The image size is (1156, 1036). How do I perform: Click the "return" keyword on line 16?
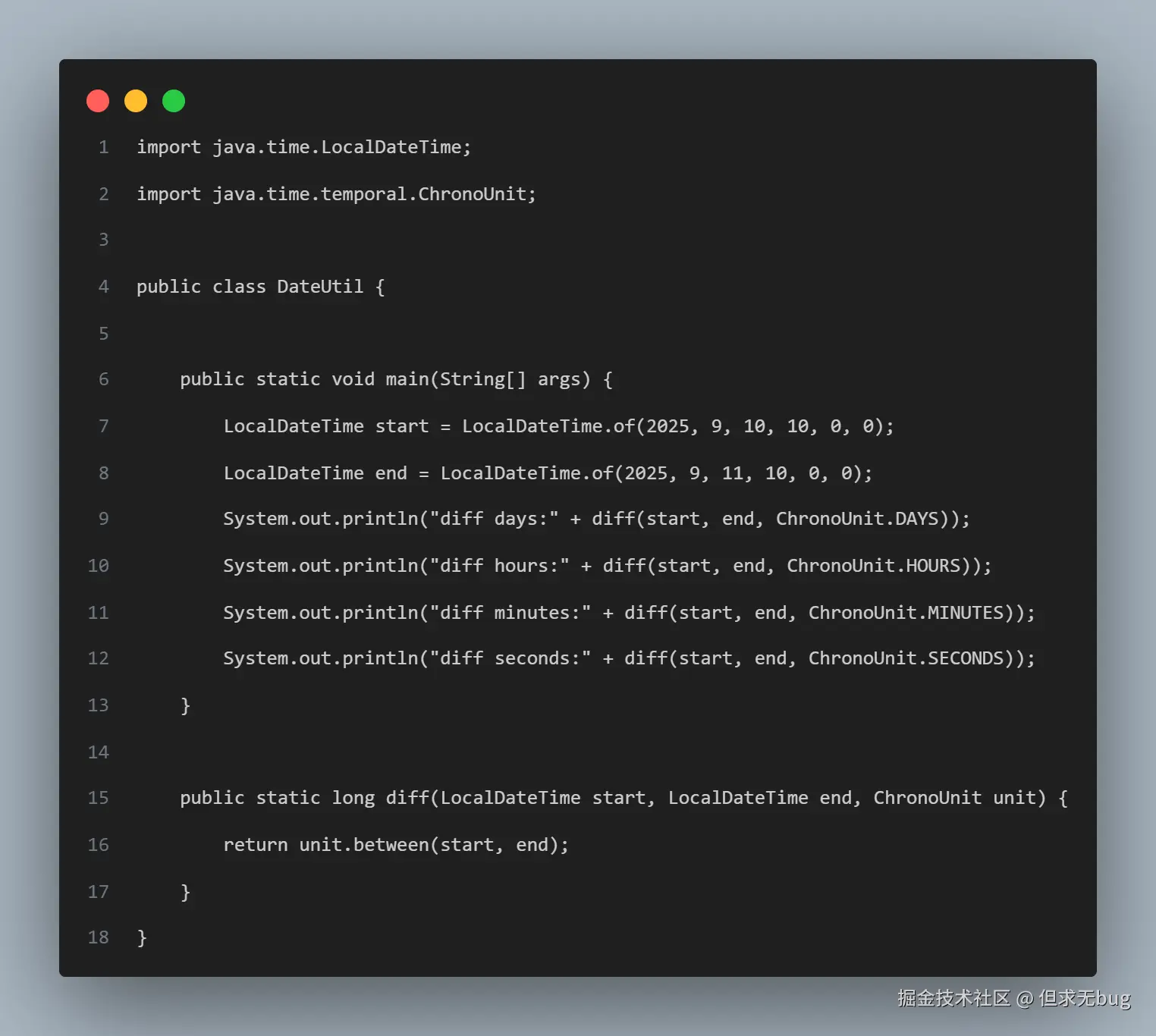[256, 845]
